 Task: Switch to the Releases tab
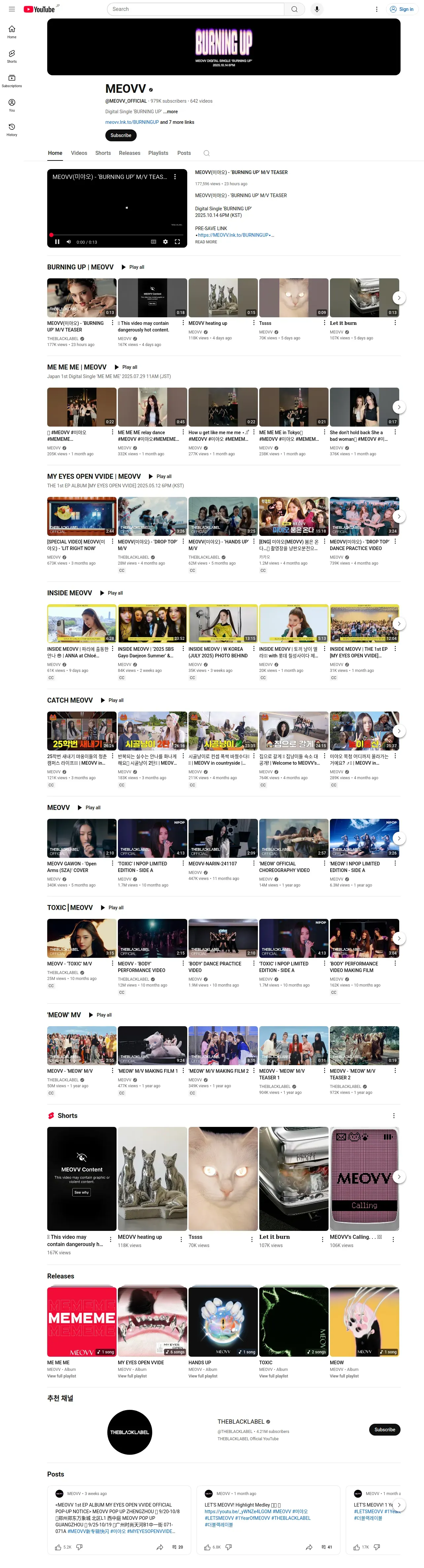pyautogui.click(x=129, y=154)
